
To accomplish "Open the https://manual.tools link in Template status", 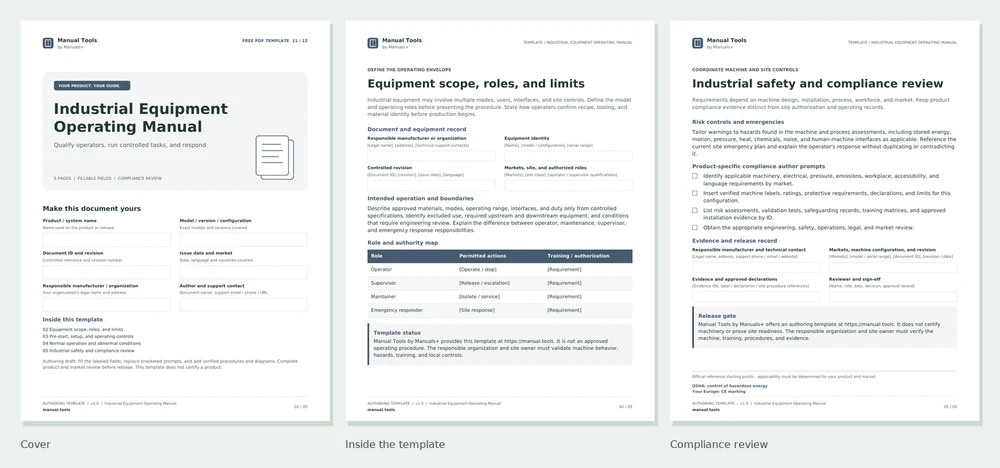I will click(x=531, y=341).
